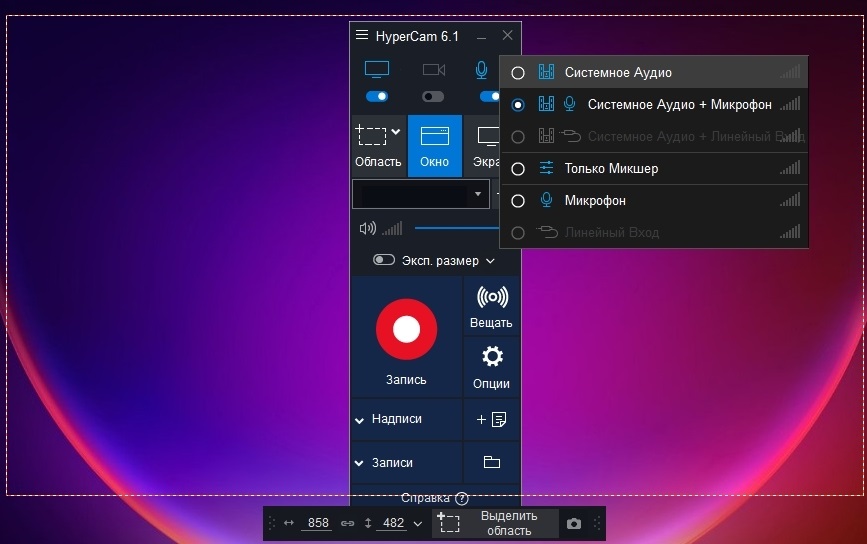Click the Системное Аудио speakers icon
This screenshot has height=544, width=867.
[546, 72]
